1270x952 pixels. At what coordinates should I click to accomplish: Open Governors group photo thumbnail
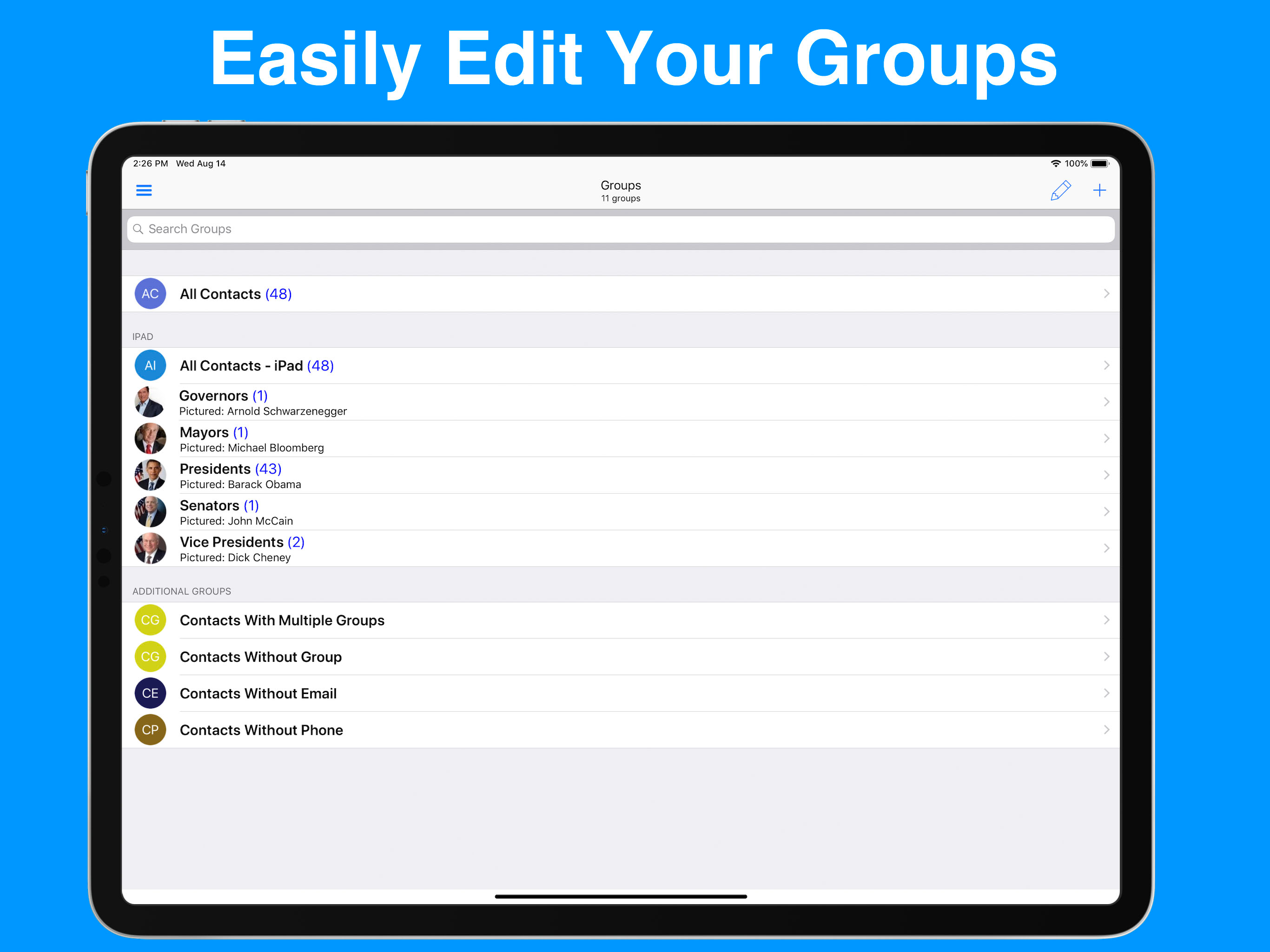click(151, 402)
